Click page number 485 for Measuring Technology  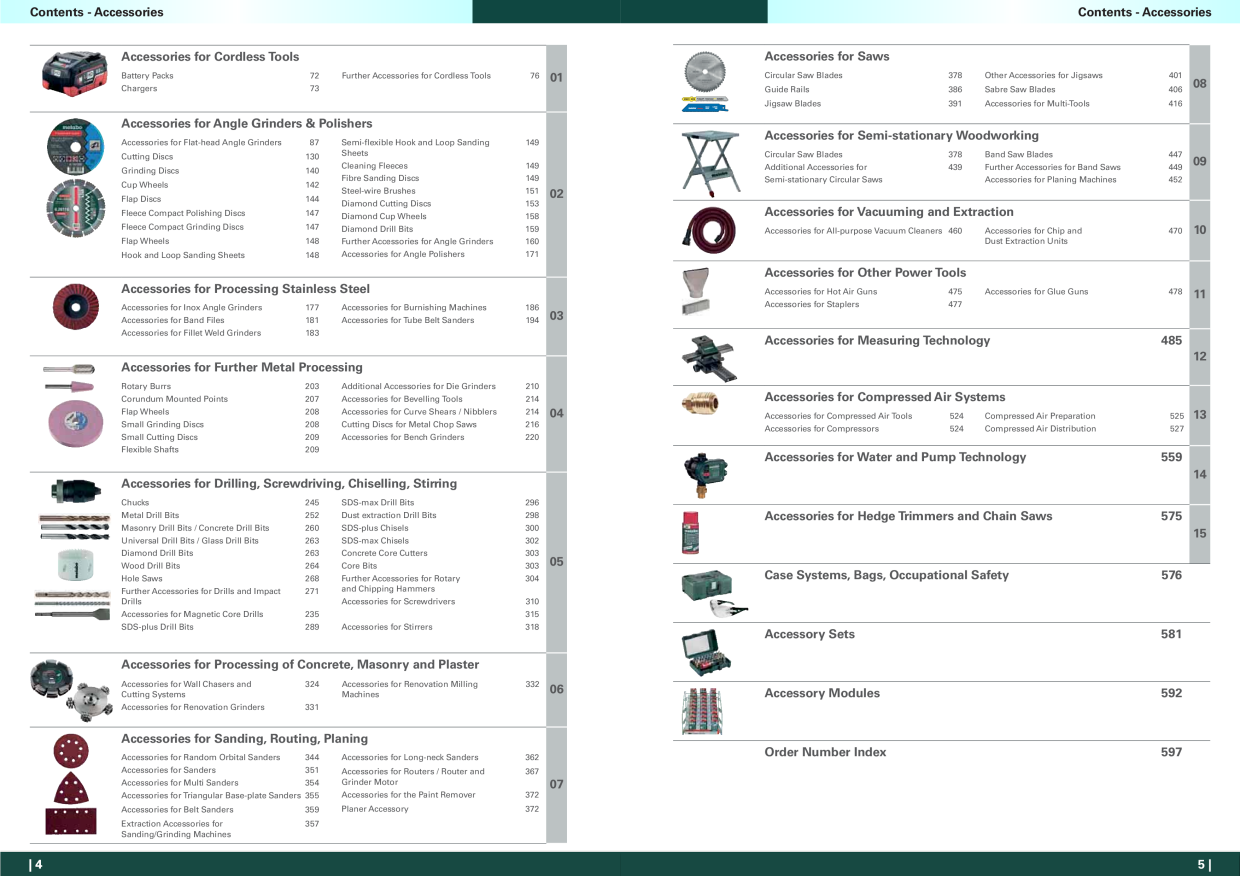pyautogui.click(x=1171, y=341)
